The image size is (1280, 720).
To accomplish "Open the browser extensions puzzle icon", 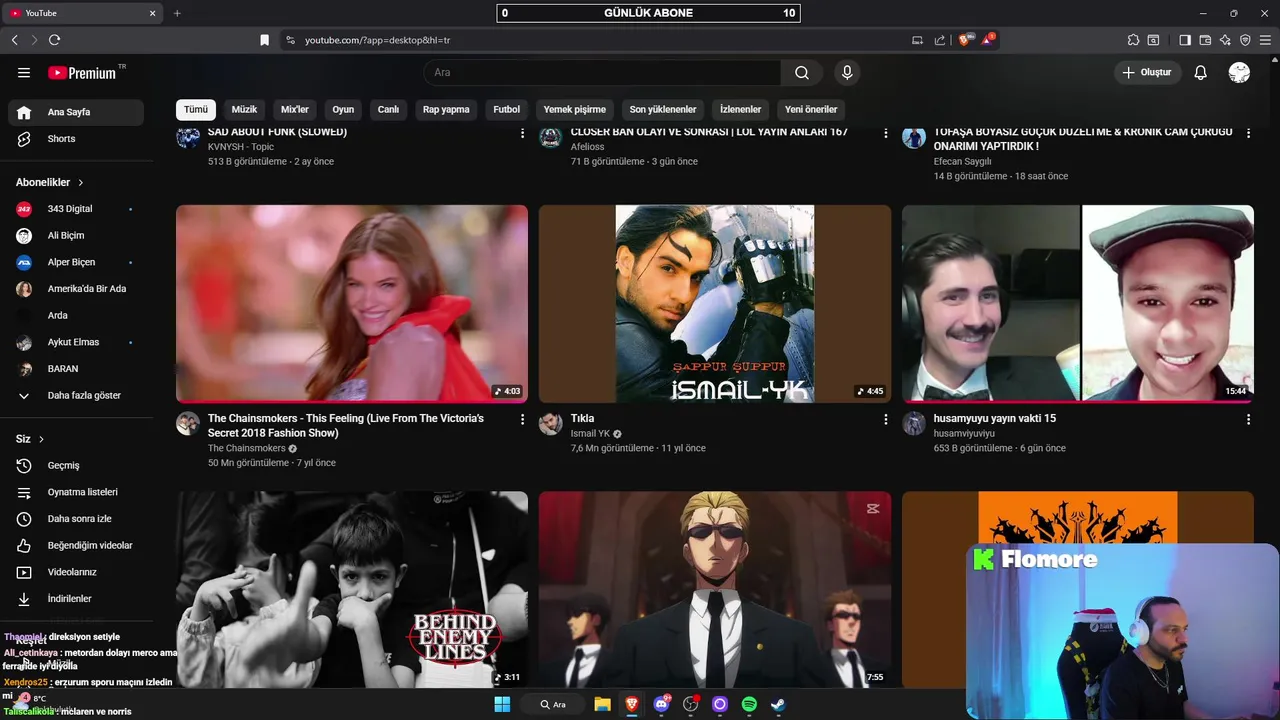I will (1133, 40).
